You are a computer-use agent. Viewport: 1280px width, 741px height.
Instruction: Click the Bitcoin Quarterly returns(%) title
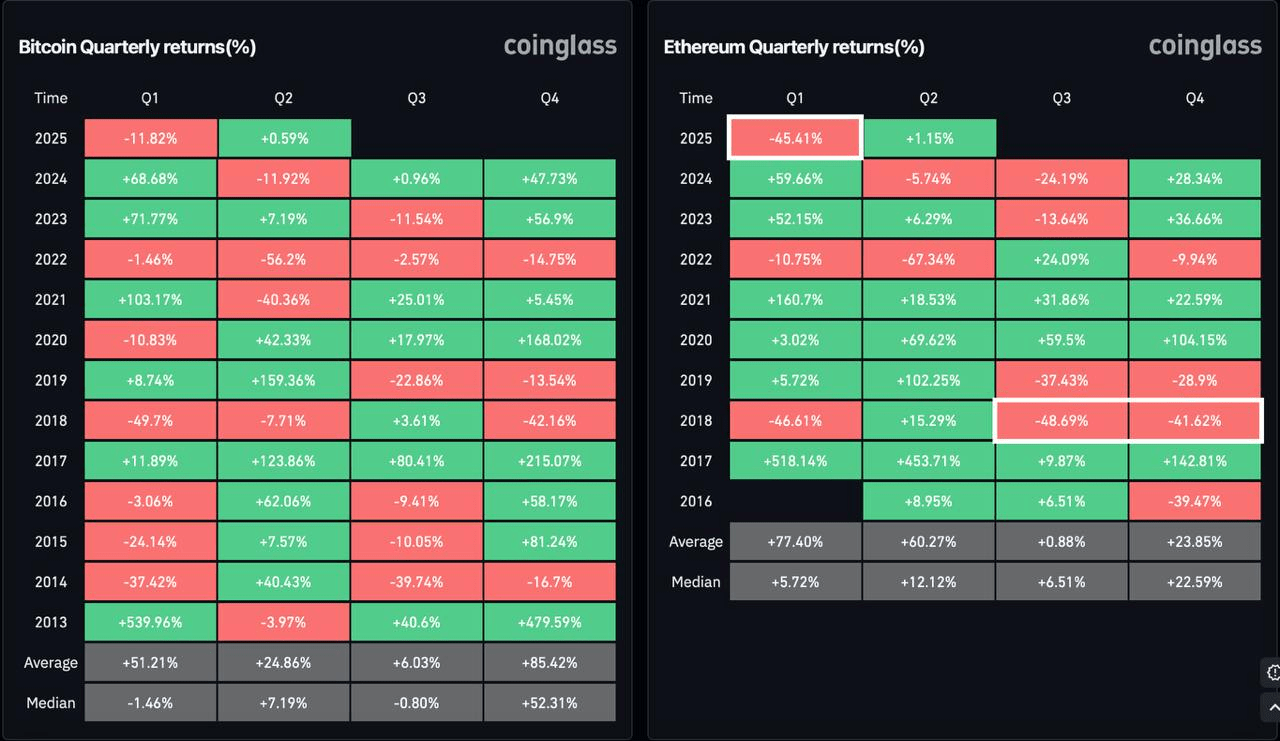pyautogui.click(x=137, y=47)
